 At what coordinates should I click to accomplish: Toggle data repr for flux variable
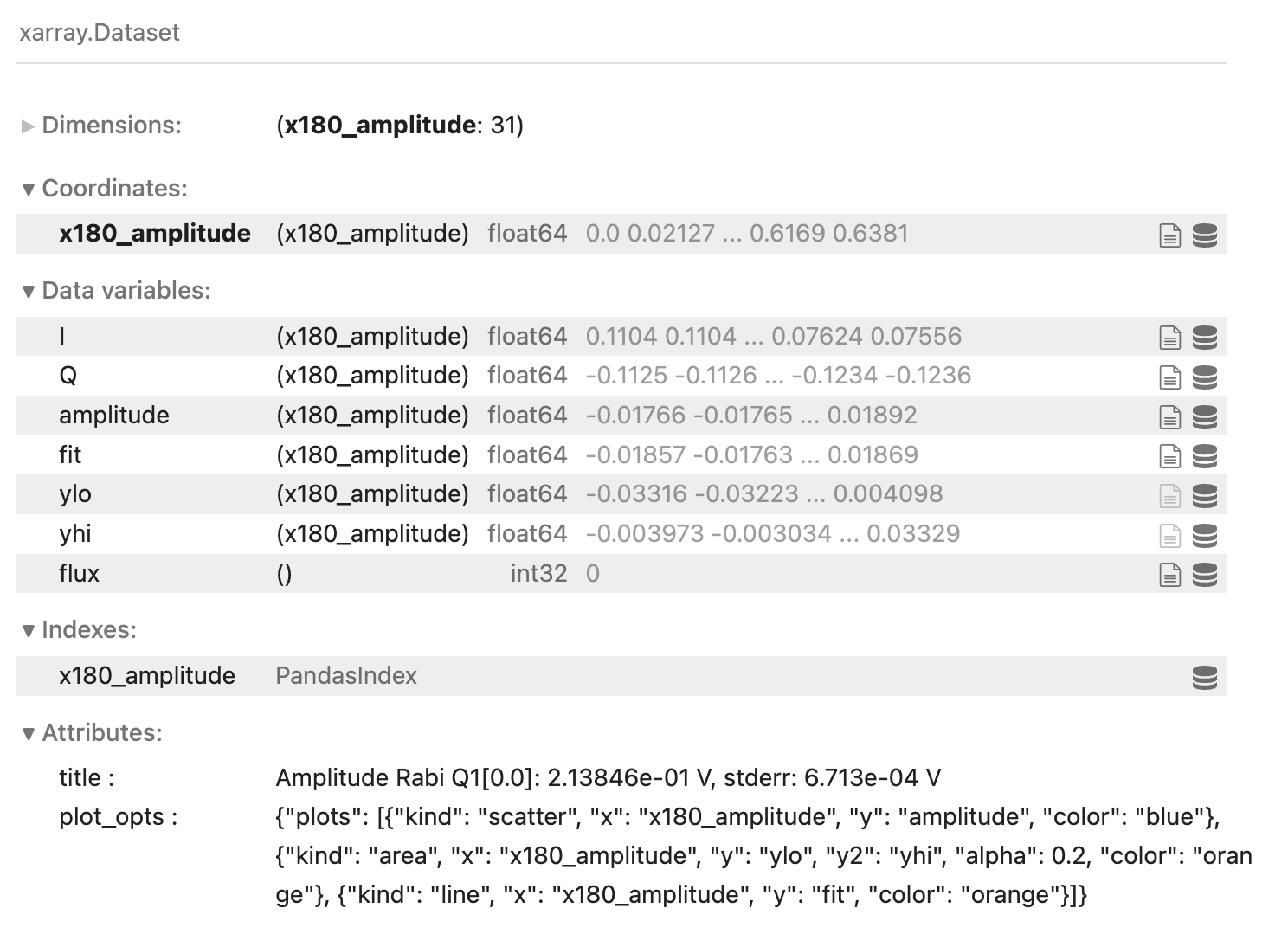click(1205, 575)
